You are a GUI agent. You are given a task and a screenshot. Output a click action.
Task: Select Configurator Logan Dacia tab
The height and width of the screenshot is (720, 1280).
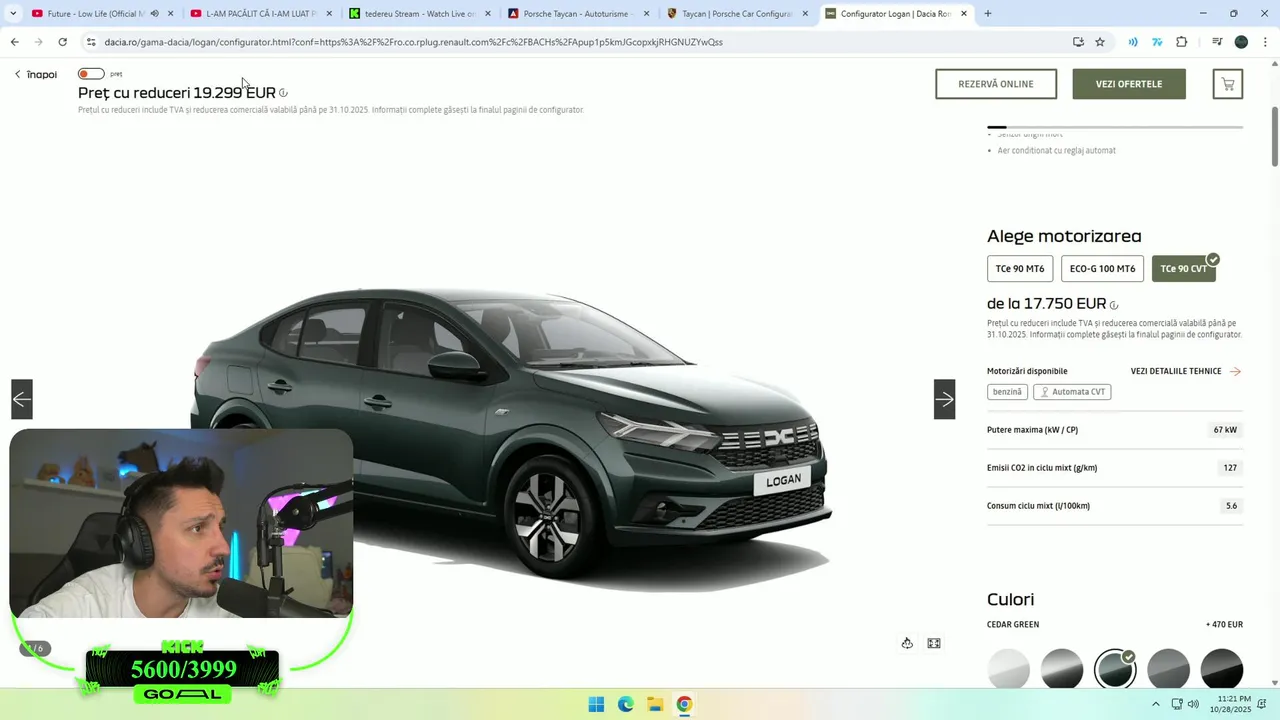coord(895,14)
